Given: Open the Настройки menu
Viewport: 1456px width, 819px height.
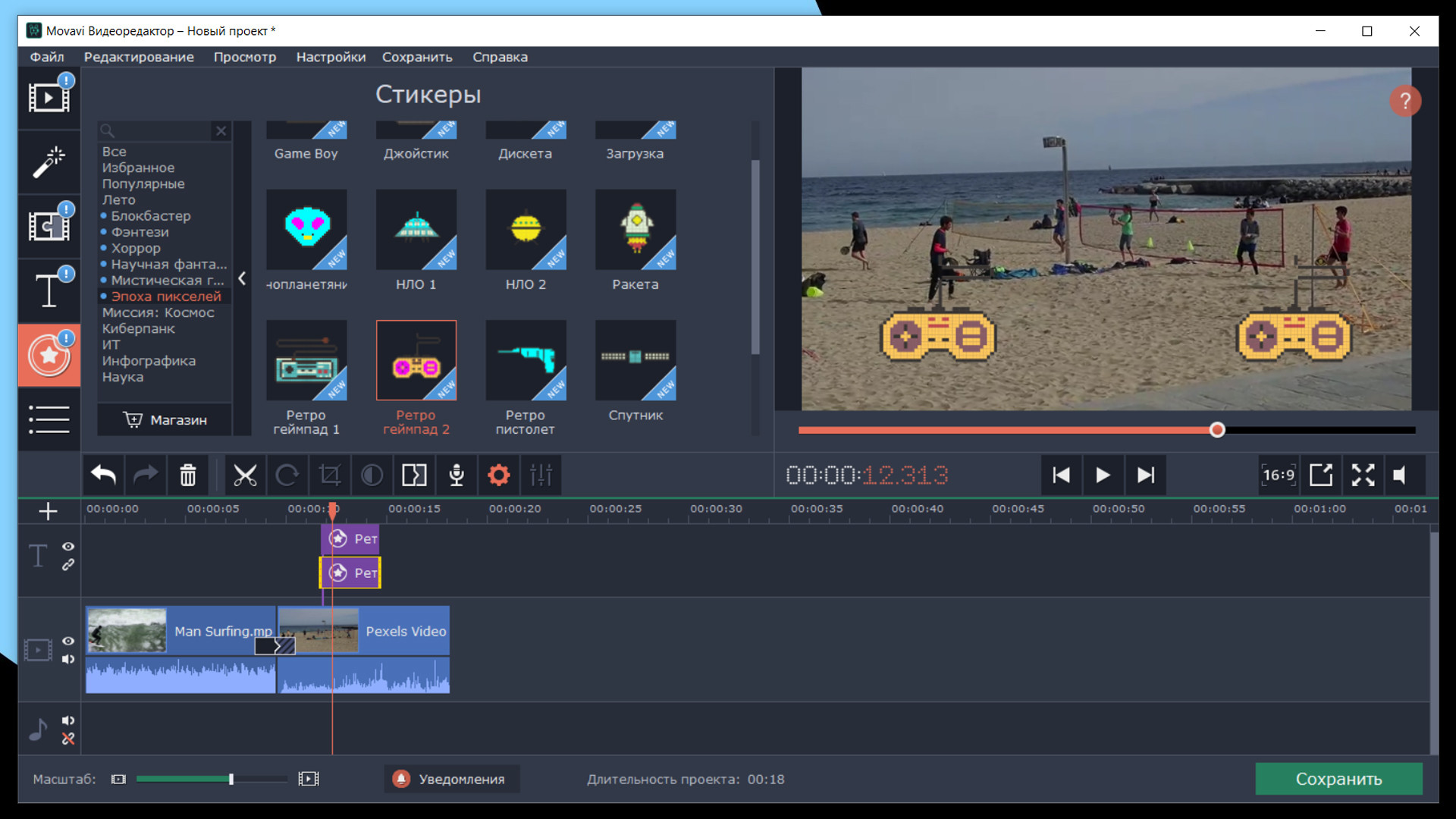Looking at the screenshot, I should pyautogui.click(x=331, y=57).
